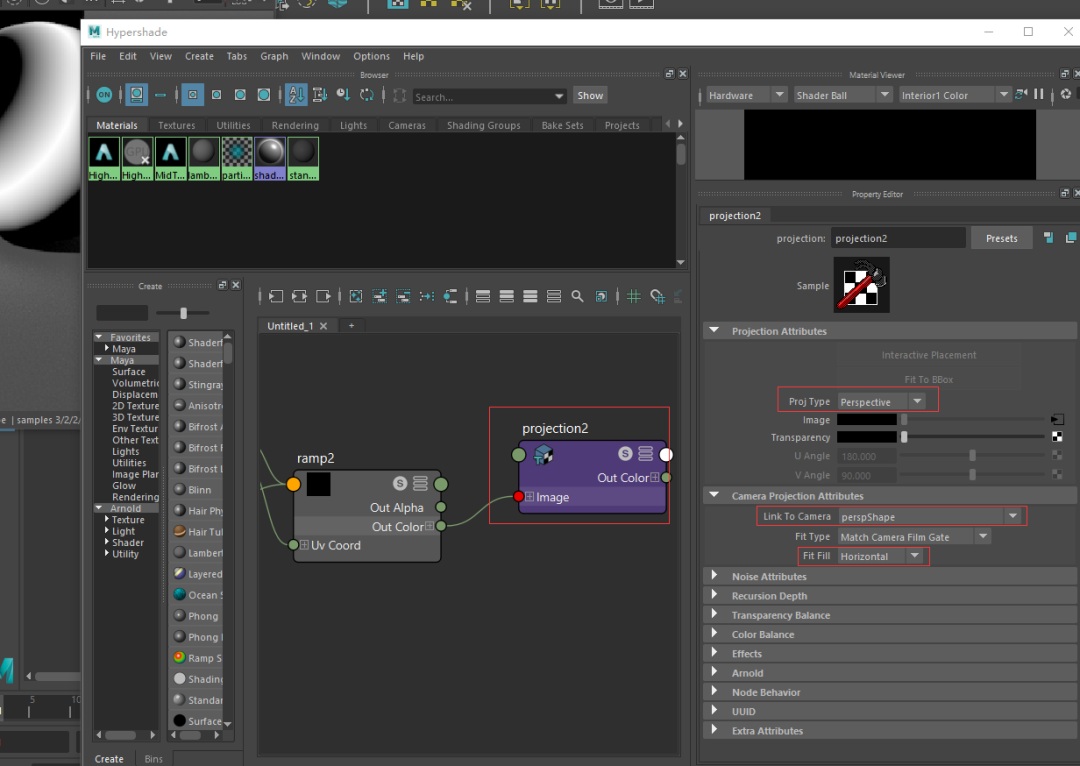Screen dimensions: 1080x766
Task: Add a new graph tab with plus
Action: (x=351, y=326)
